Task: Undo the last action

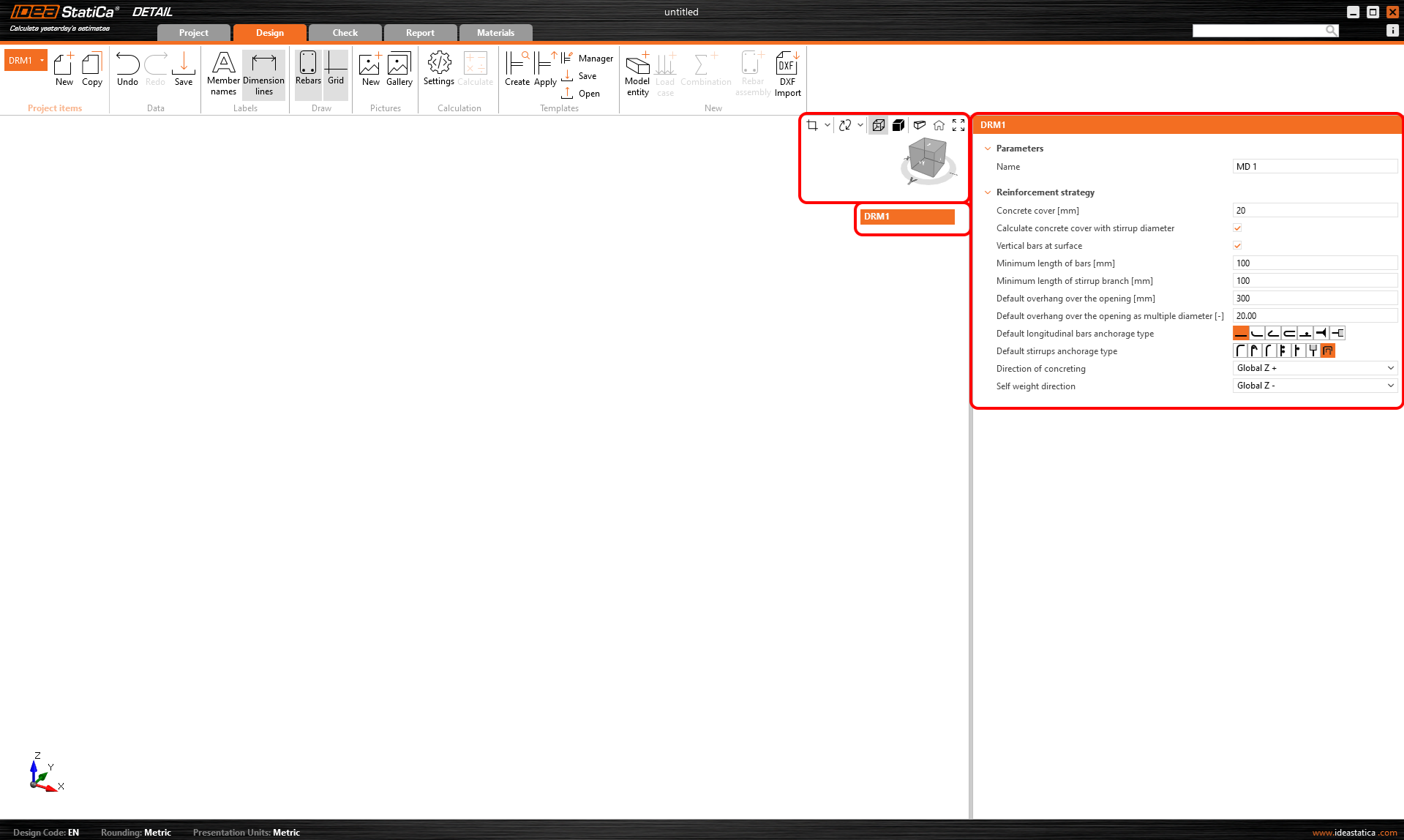Action: (x=127, y=69)
